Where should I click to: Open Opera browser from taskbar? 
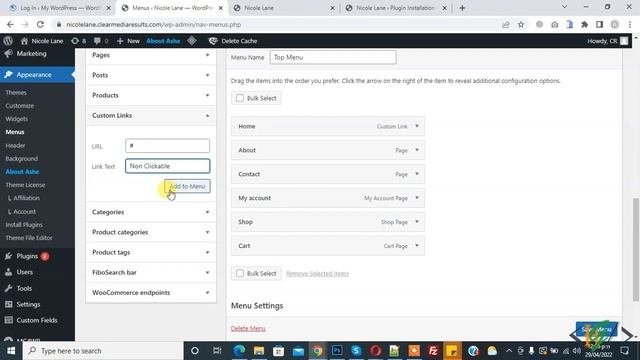point(376,351)
